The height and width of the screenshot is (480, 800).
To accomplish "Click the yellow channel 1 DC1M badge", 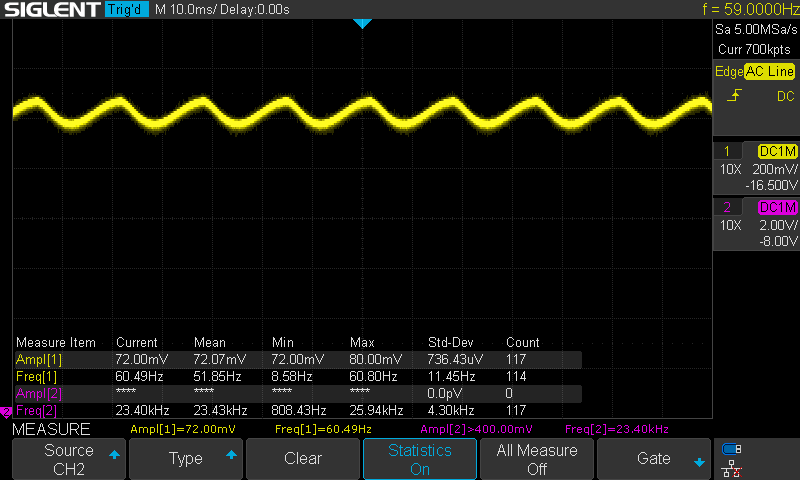I will point(777,150).
